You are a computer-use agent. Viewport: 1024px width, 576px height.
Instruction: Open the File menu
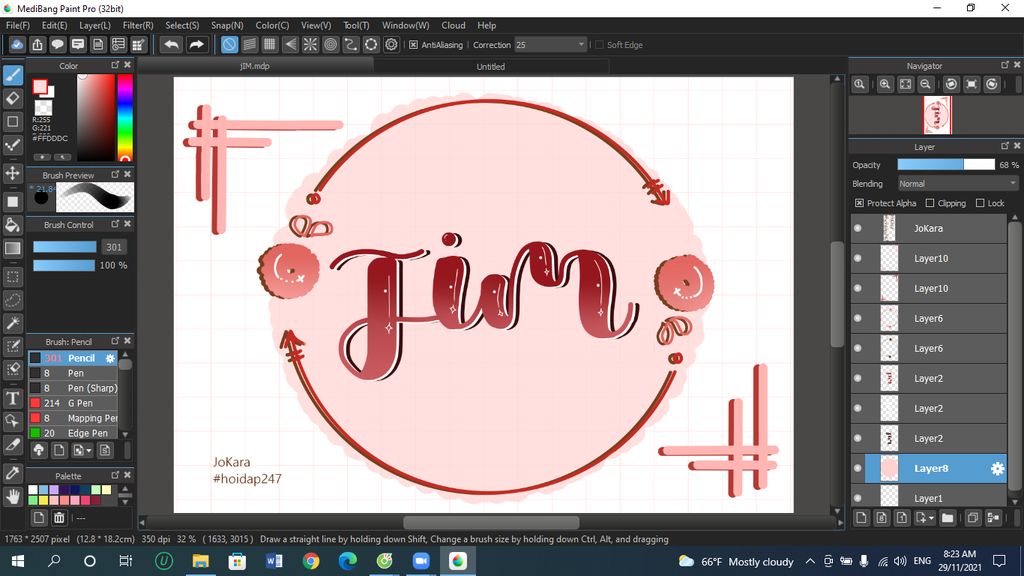[x=18, y=25]
